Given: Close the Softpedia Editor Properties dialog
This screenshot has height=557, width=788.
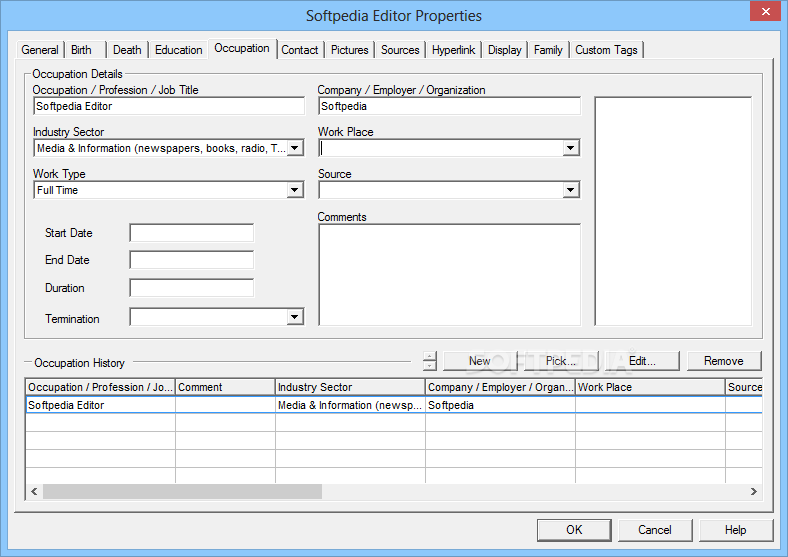Looking at the screenshot, I should point(765,11).
